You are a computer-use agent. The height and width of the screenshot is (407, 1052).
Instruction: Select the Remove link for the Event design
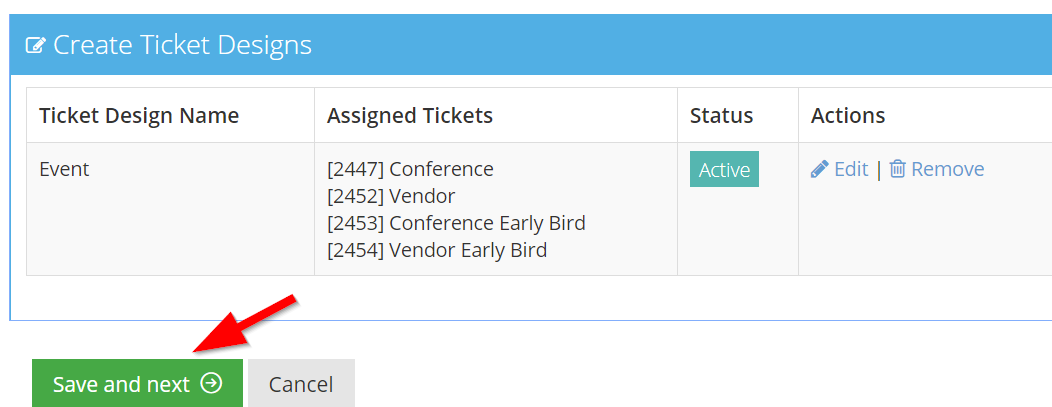pyautogui.click(x=947, y=169)
